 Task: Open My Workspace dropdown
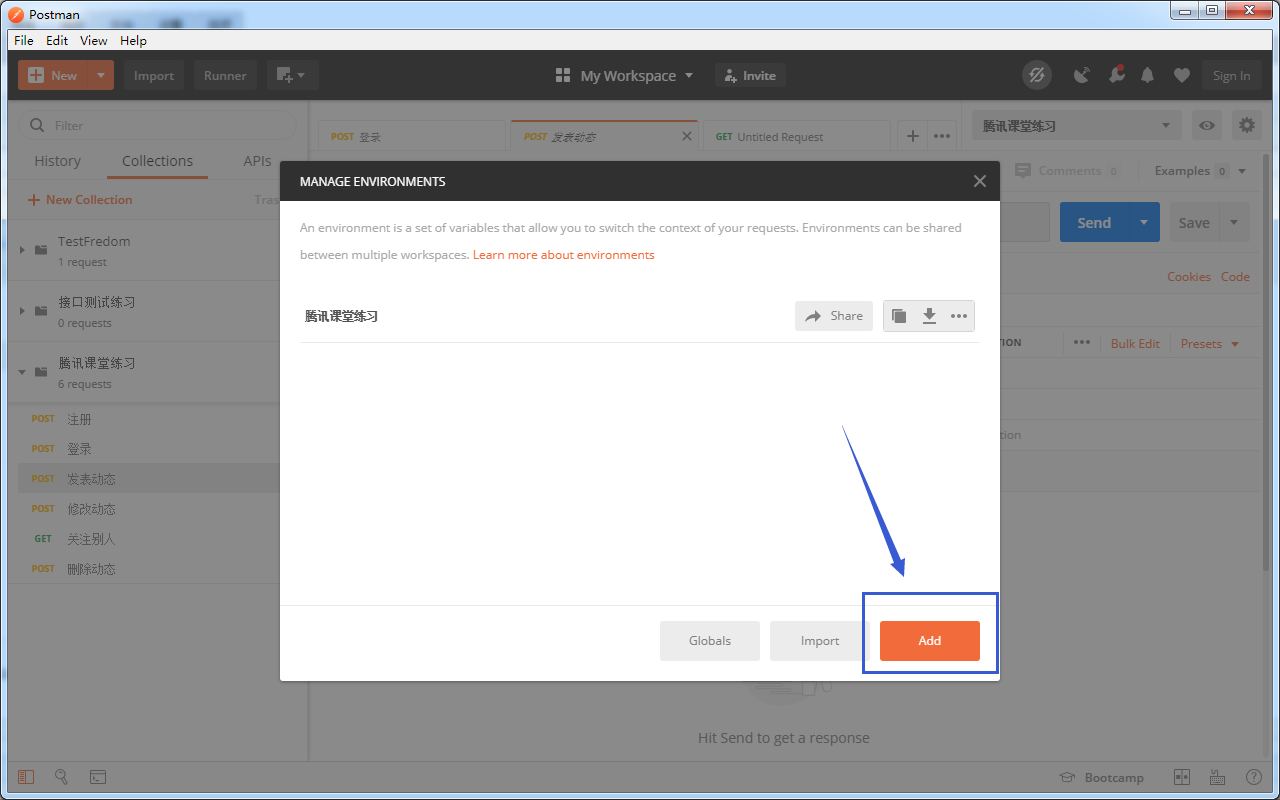tap(624, 76)
